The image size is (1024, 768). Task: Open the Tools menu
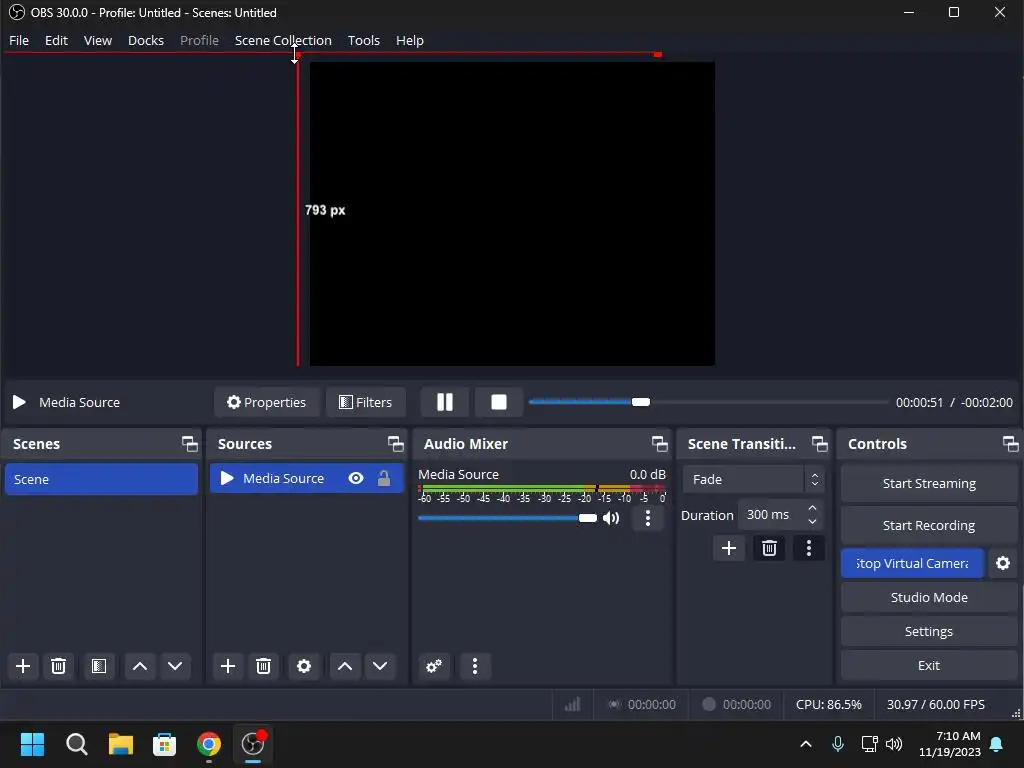[x=364, y=40]
